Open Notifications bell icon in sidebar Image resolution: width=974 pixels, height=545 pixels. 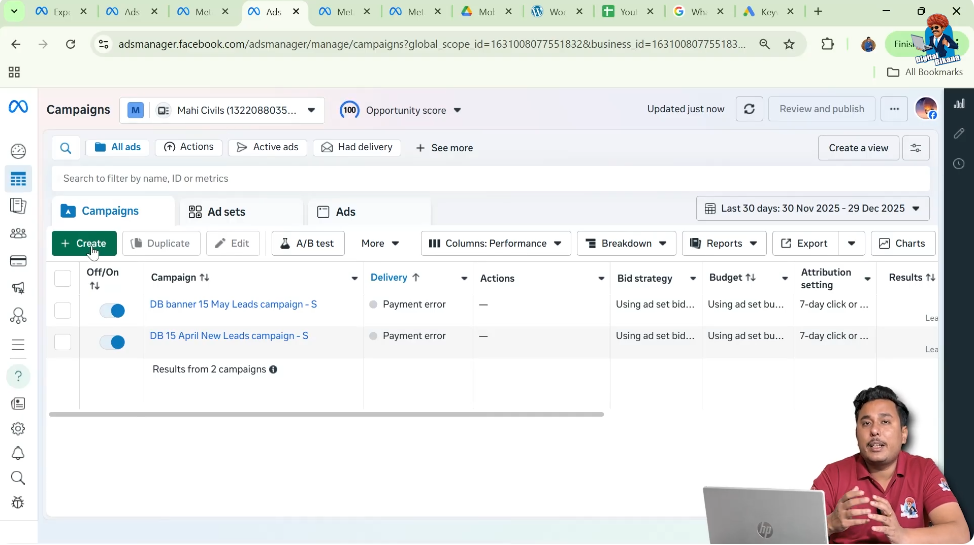pos(18,453)
